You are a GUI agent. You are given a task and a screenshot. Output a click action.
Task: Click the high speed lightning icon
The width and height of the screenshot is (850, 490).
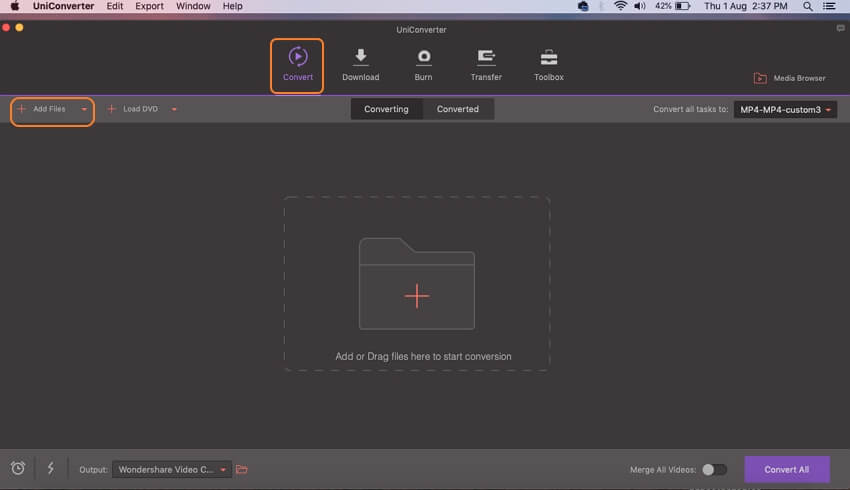[x=50, y=468]
